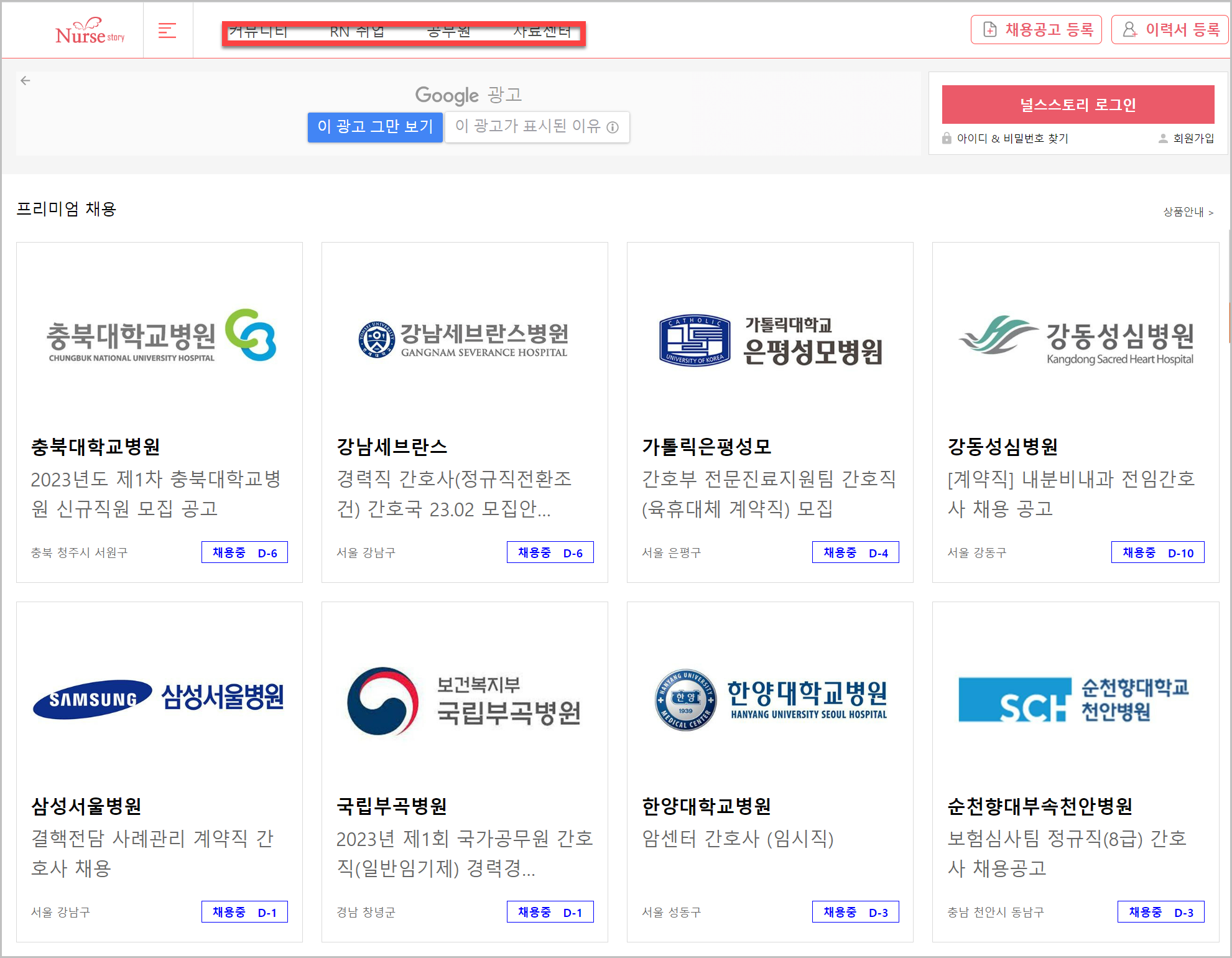This screenshot has width=1232, height=958.
Task: Click the back arrow in ad banner
Action: tap(25, 81)
